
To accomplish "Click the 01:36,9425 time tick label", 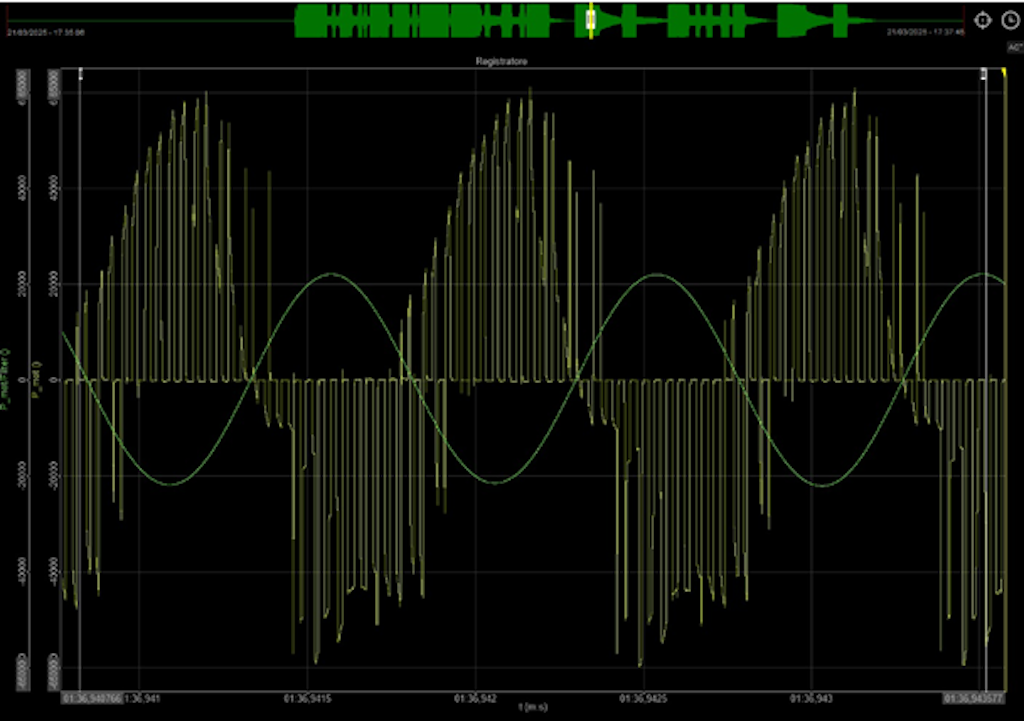I will click(643, 699).
